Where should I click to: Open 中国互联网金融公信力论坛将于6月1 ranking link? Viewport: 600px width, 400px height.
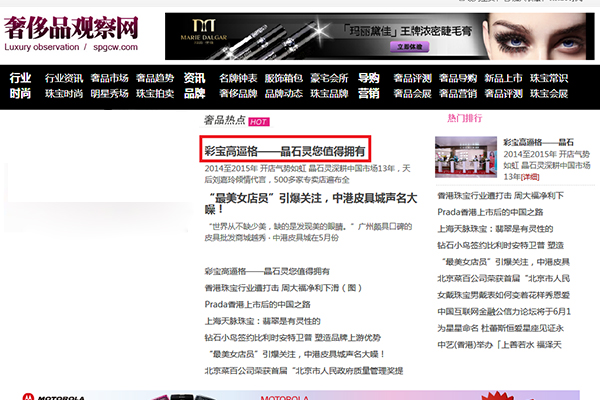(x=504, y=312)
